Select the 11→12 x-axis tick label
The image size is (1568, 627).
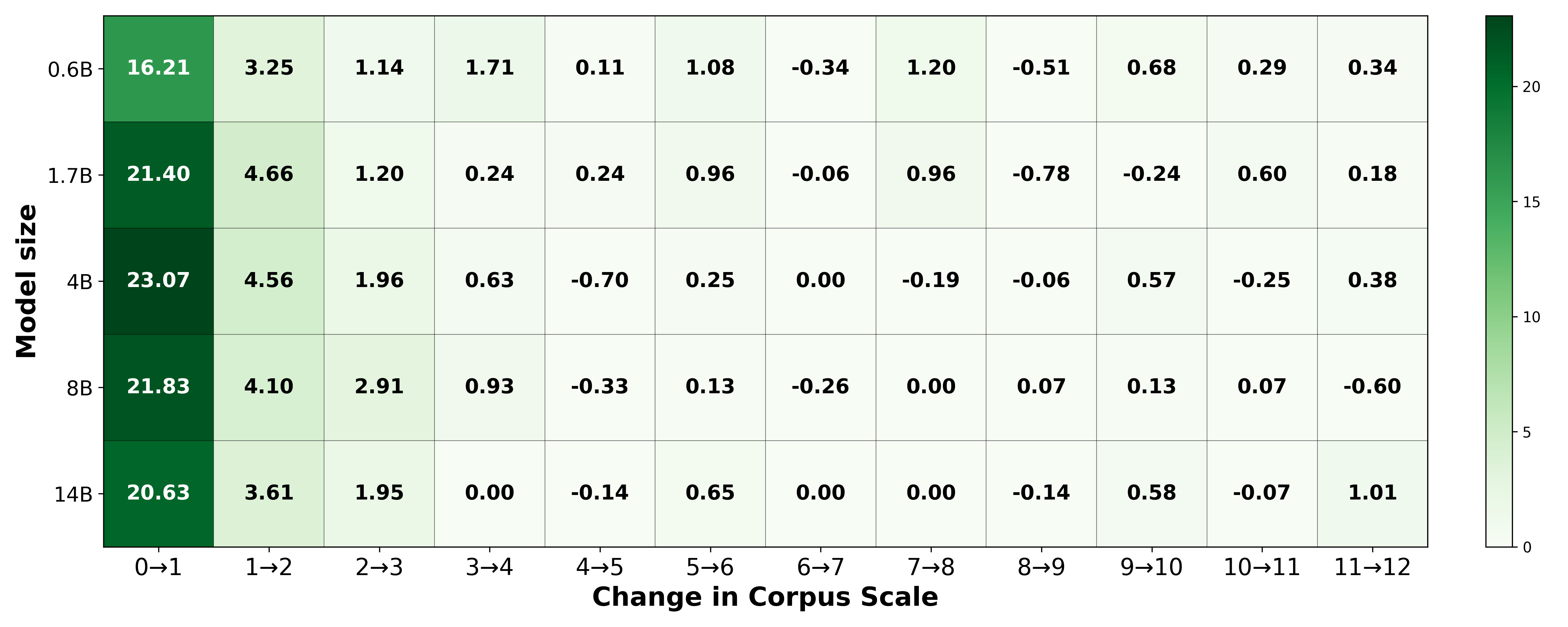(1372, 568)
